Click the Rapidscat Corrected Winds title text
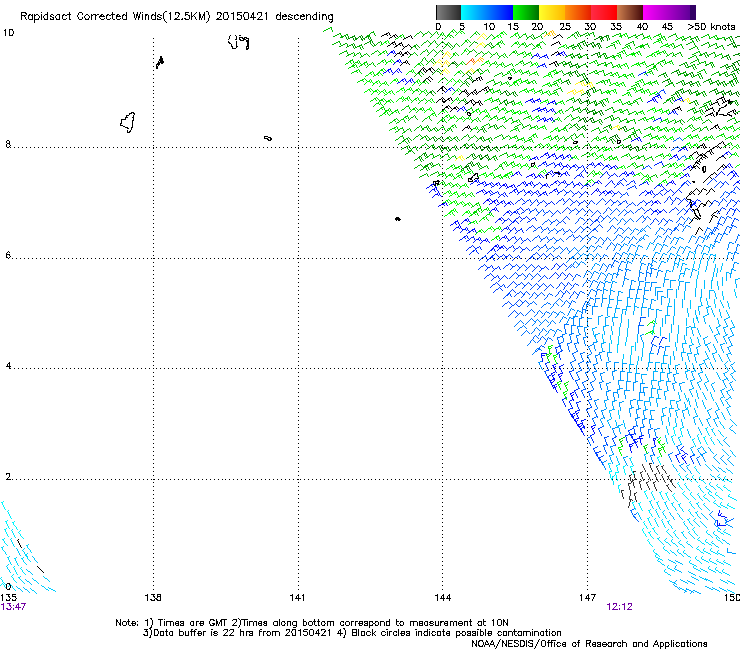This screenshot has height=650, width=740. point(177,16)
